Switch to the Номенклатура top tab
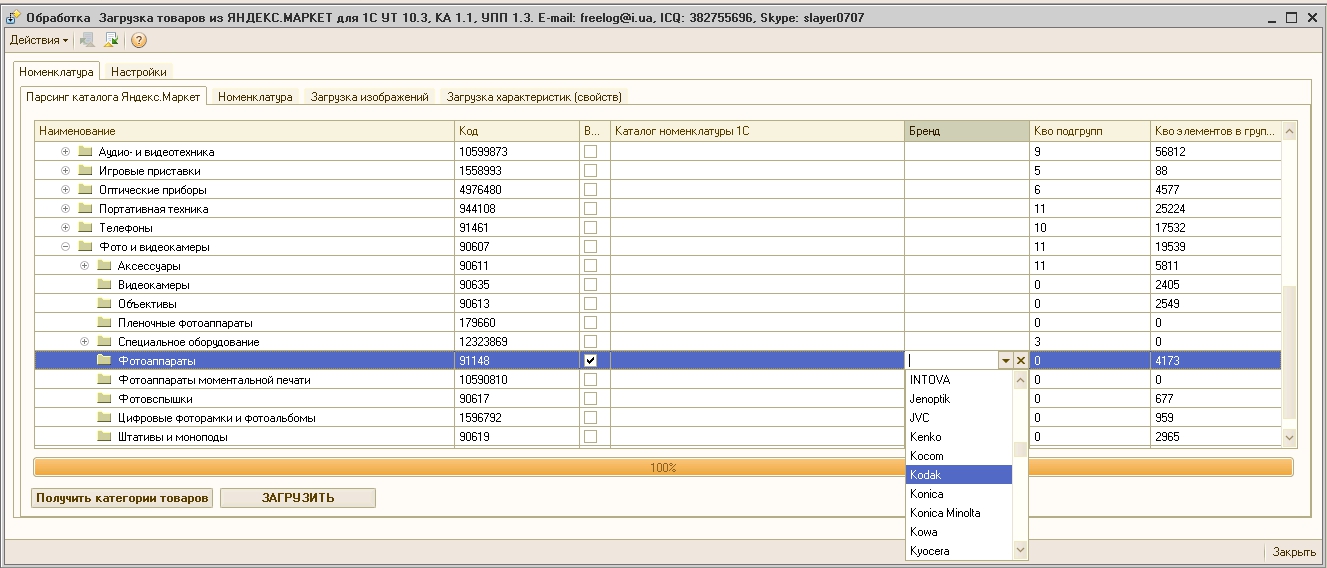 56,72
